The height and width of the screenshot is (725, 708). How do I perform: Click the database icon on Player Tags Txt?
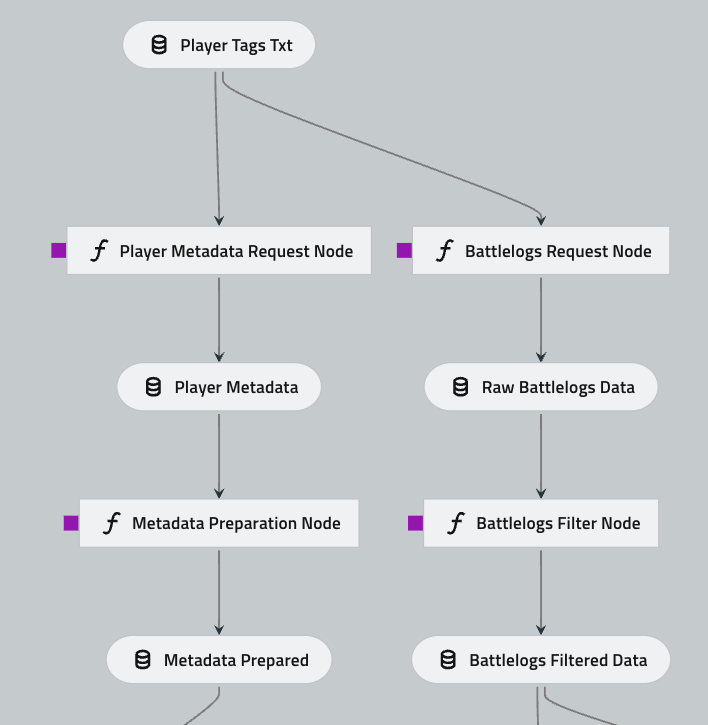tap(159, 45)
